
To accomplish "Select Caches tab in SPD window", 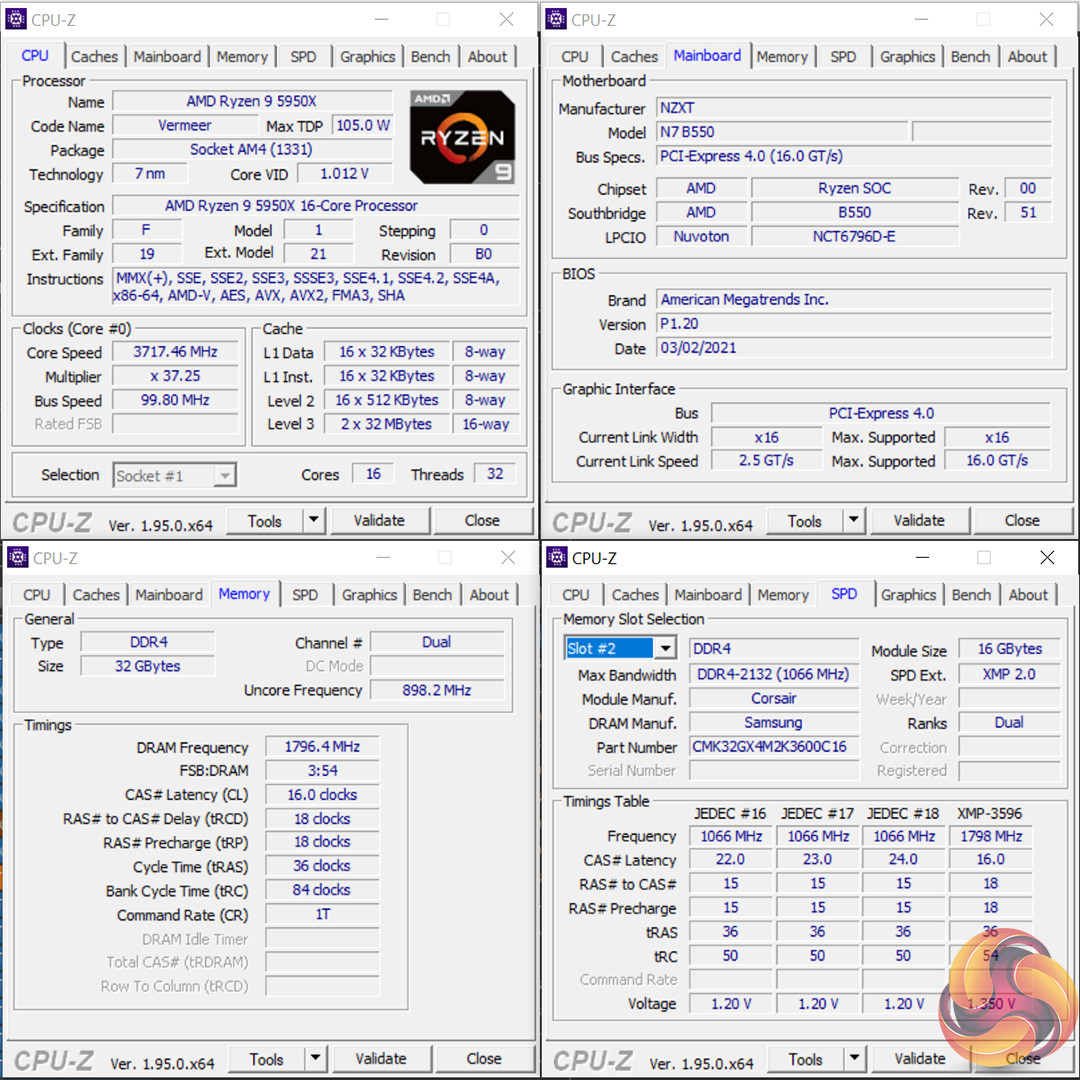I will coord(635,594).
